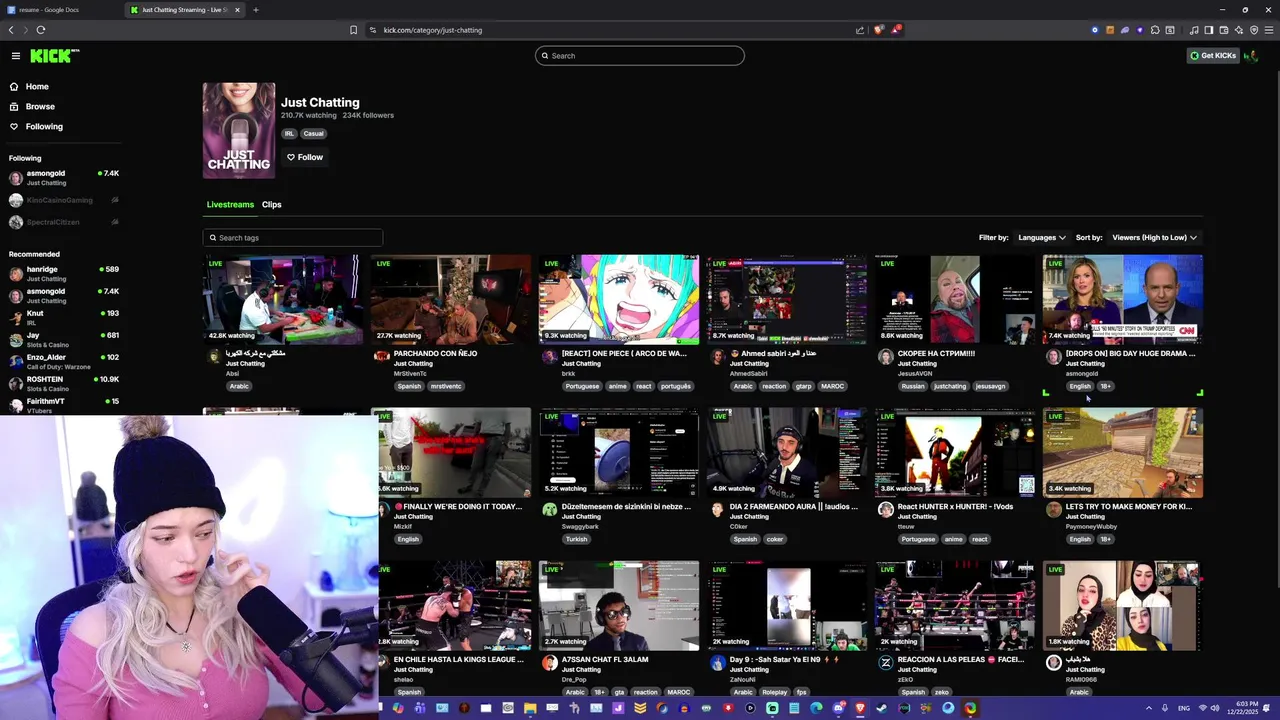Open asmongold in the Following list
Screen dimensions: 1280x720
coord(64,178)
